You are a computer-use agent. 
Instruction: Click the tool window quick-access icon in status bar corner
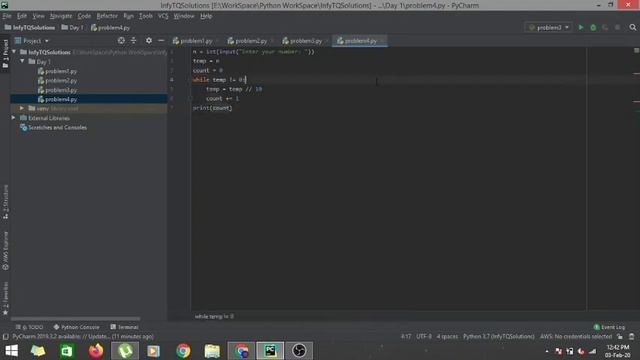[5, 337]
